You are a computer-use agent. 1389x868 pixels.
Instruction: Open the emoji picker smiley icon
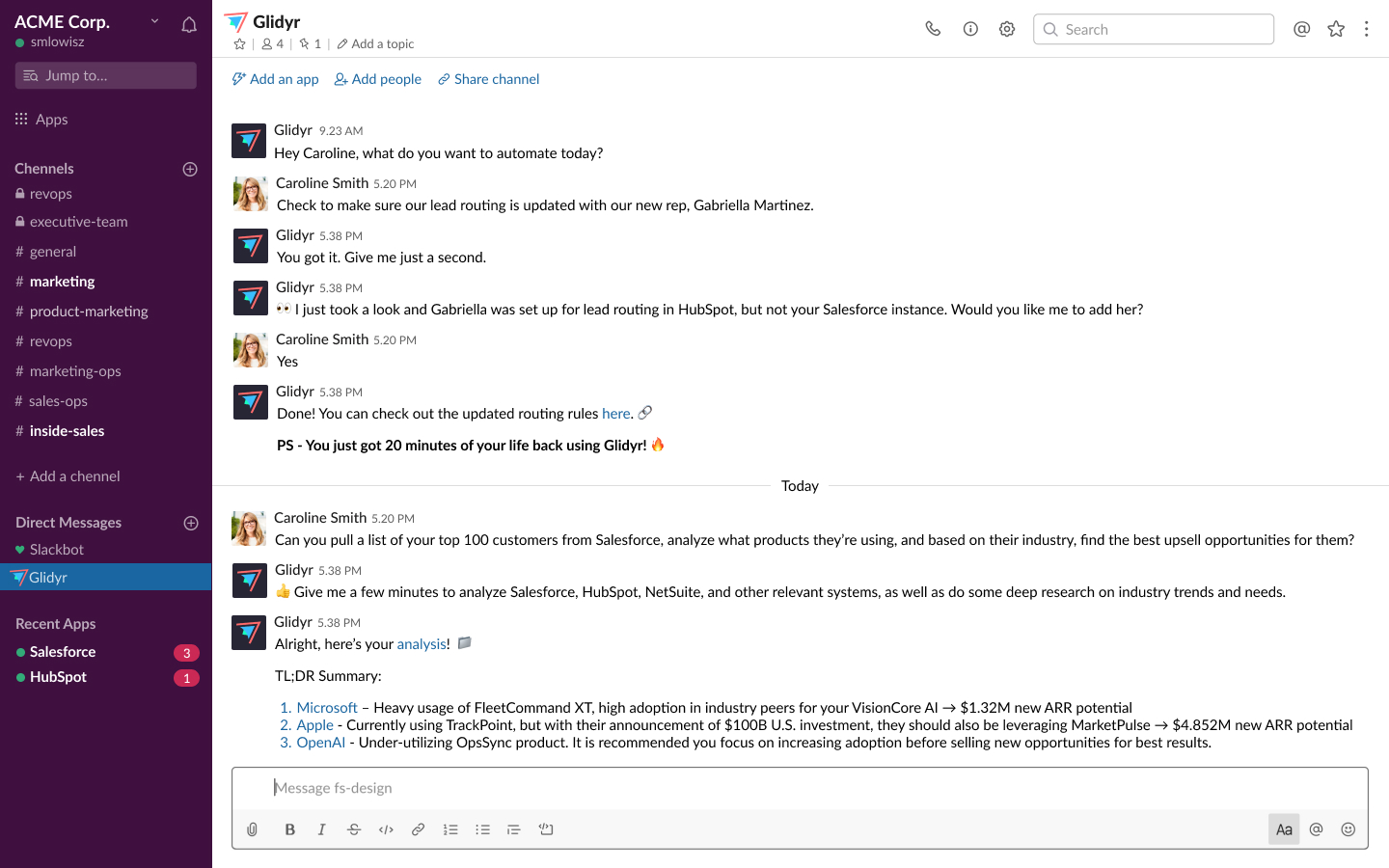[x=1348, y=829]
